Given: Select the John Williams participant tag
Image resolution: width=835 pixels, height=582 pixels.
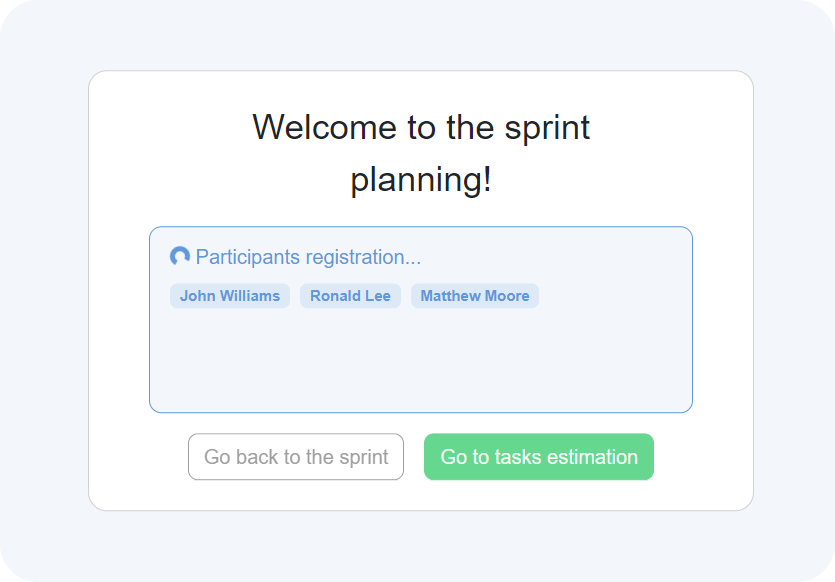Looking at the screenshot, I should pos(230,296).
